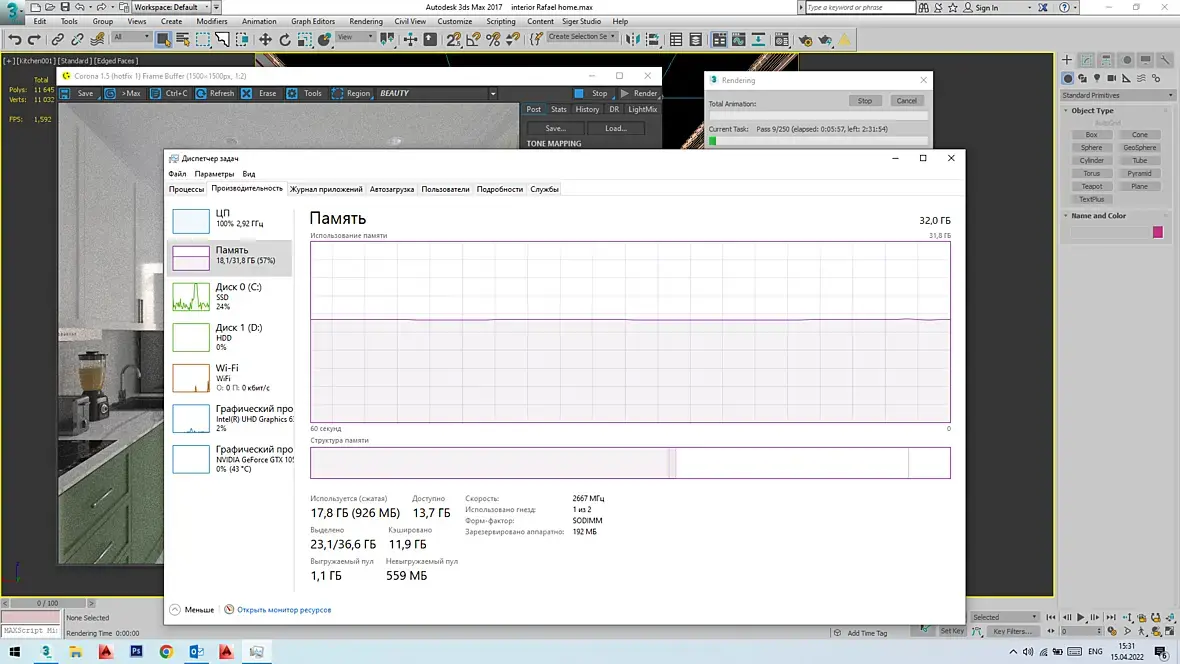Viewport: 1180px width, 664px height.
Task: Click the Link selection tool icon
Action: click(x=57, y=40)
